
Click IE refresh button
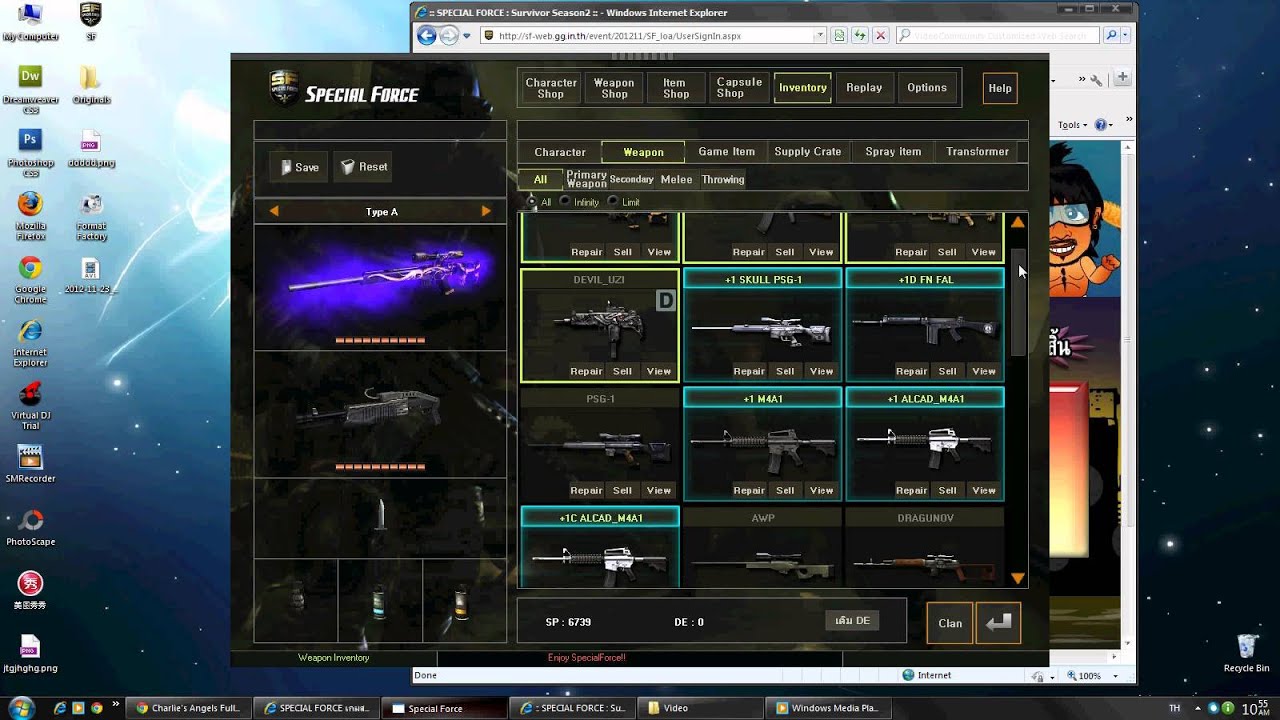point(860,35)
